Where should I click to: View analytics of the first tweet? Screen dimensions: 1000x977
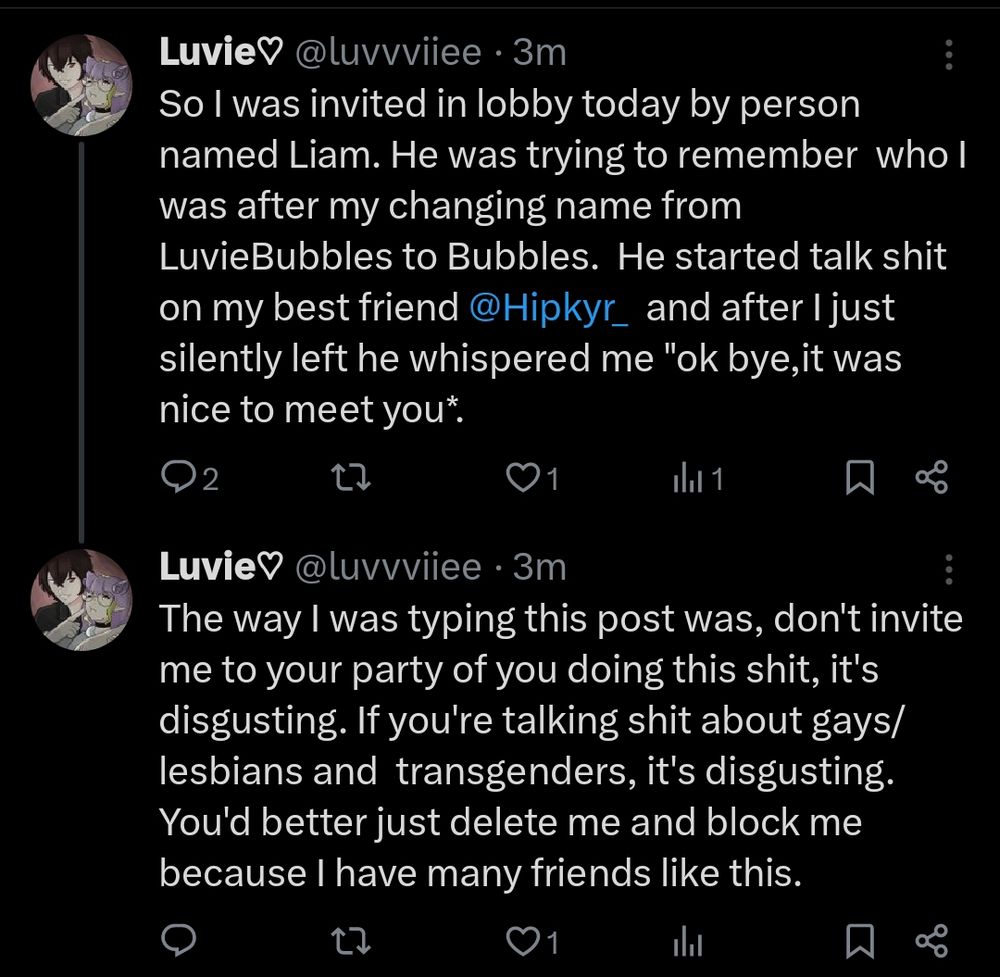click(686, 480)
